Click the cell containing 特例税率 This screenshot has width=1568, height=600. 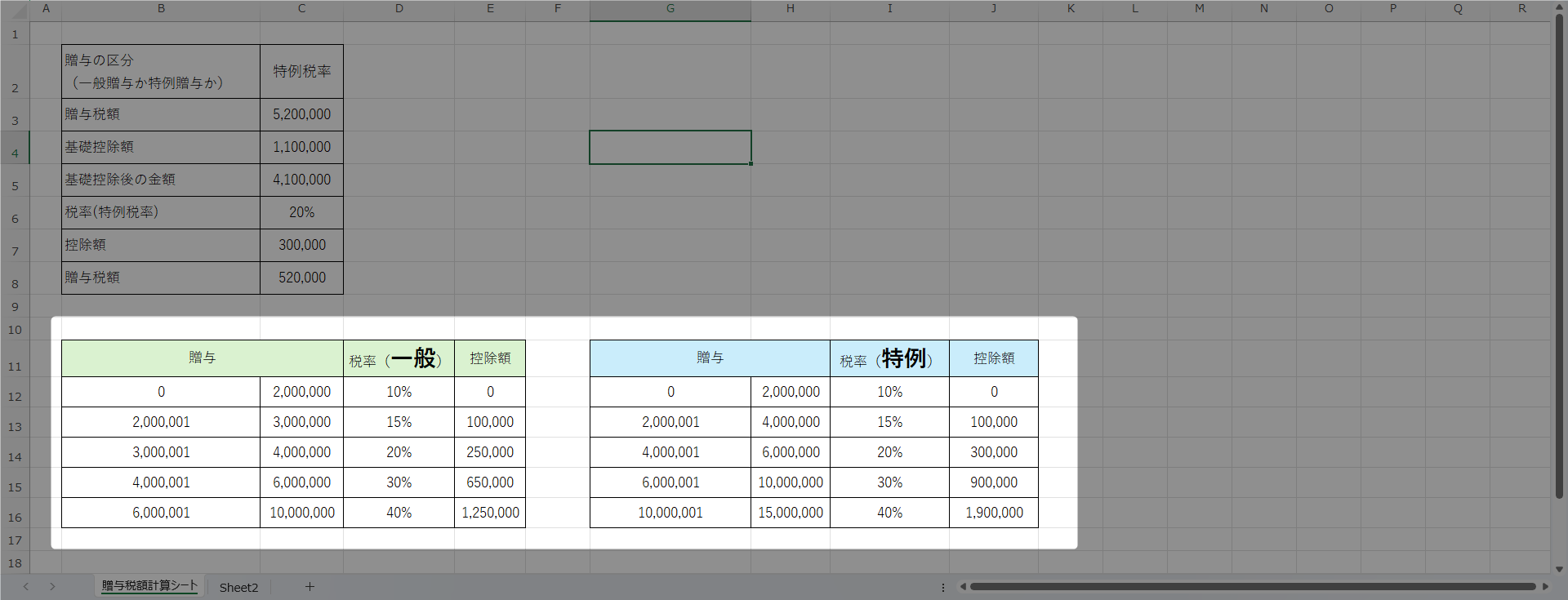(x=301, y=72)
